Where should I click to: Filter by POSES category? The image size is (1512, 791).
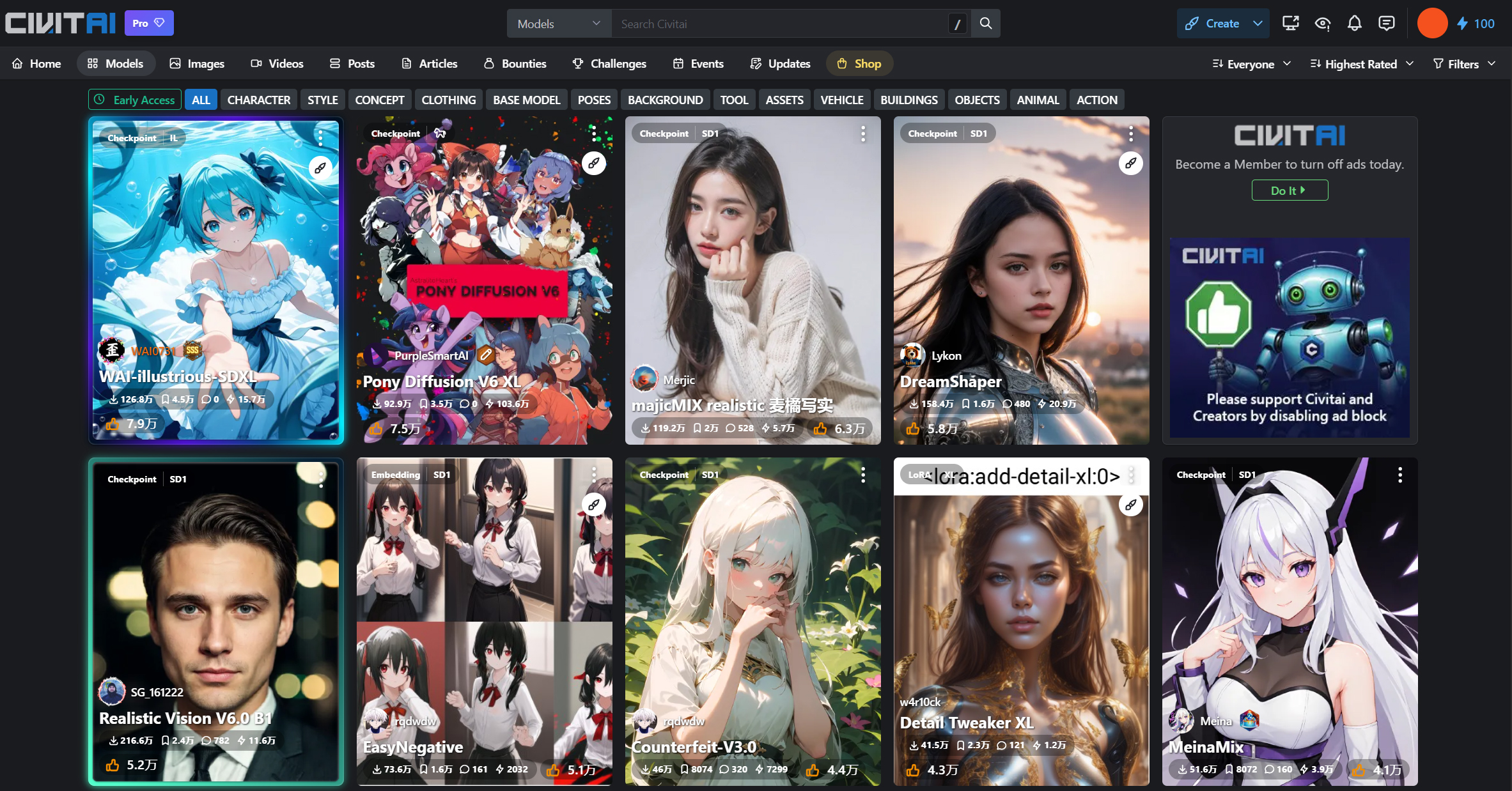[x=594, y=100]
